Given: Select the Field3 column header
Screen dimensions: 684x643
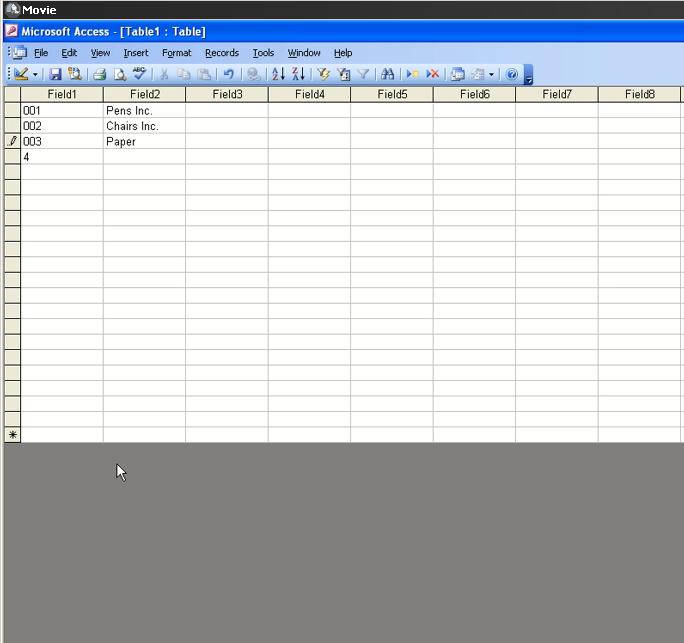Looking at the screenshot, I should 227,94.
